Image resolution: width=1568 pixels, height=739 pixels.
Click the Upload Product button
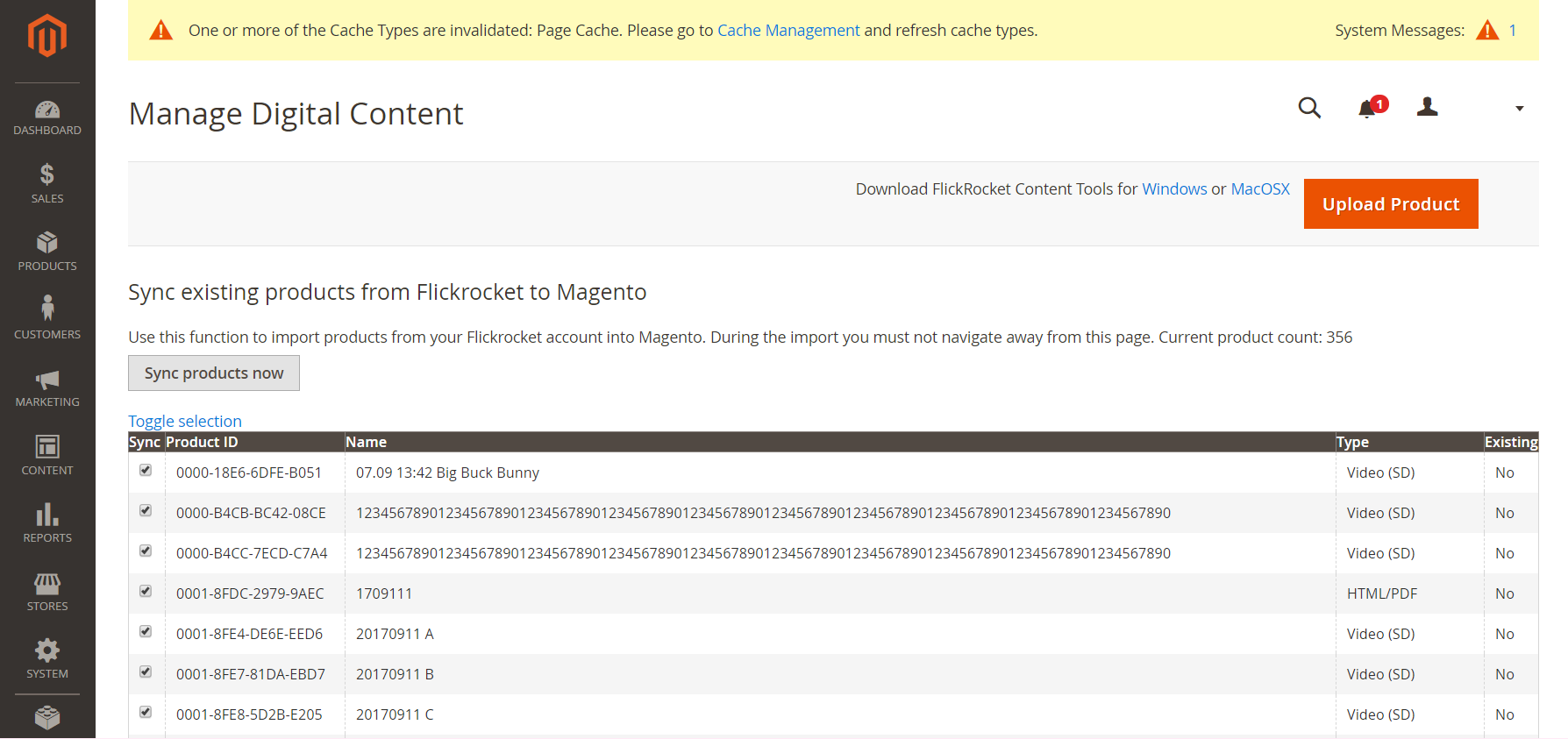tap(1391, 204)
